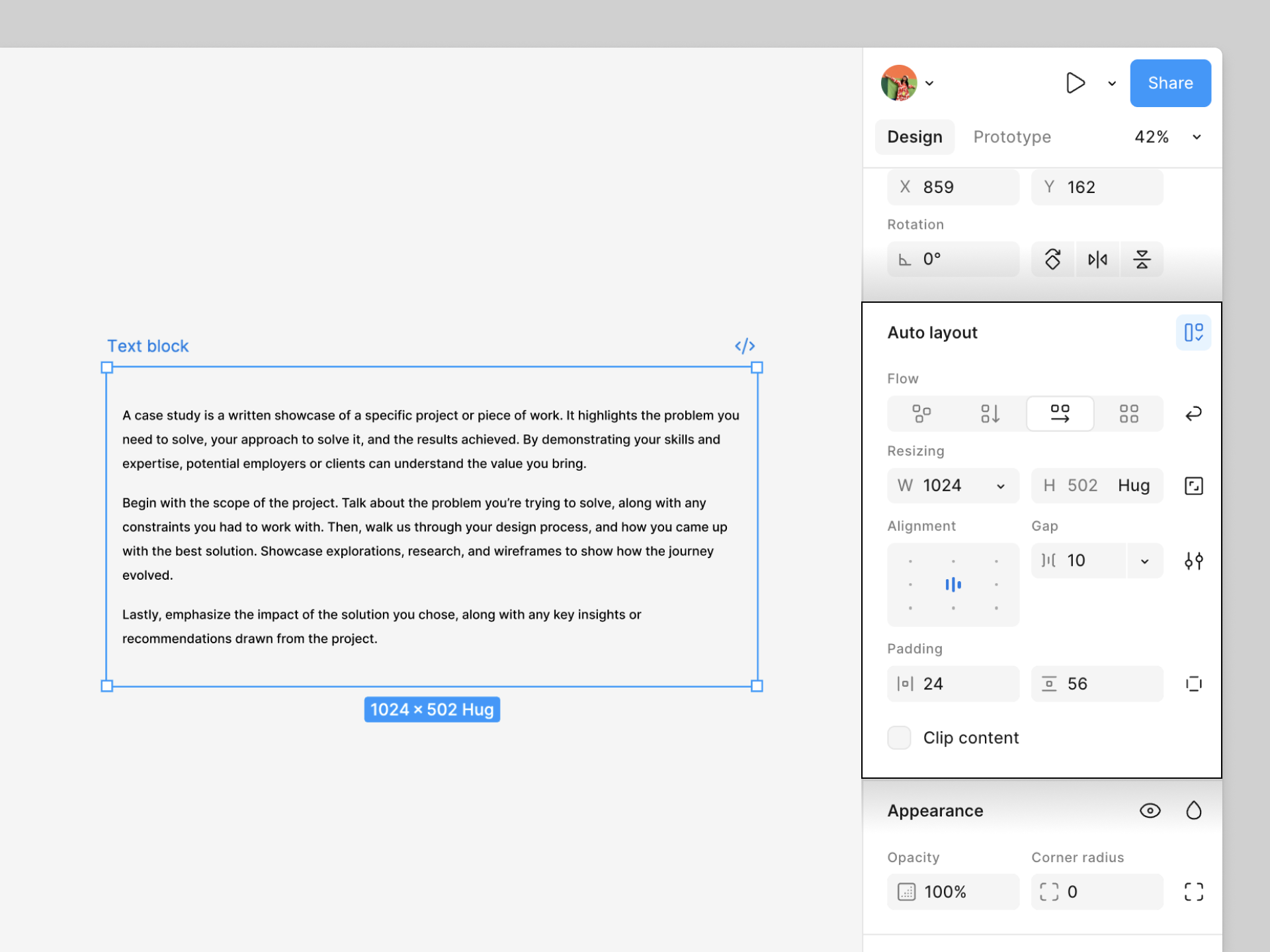This screenshot has height=952, width=1270.
Task: Click the flip horizontal icon
Action: [1097, 259]
